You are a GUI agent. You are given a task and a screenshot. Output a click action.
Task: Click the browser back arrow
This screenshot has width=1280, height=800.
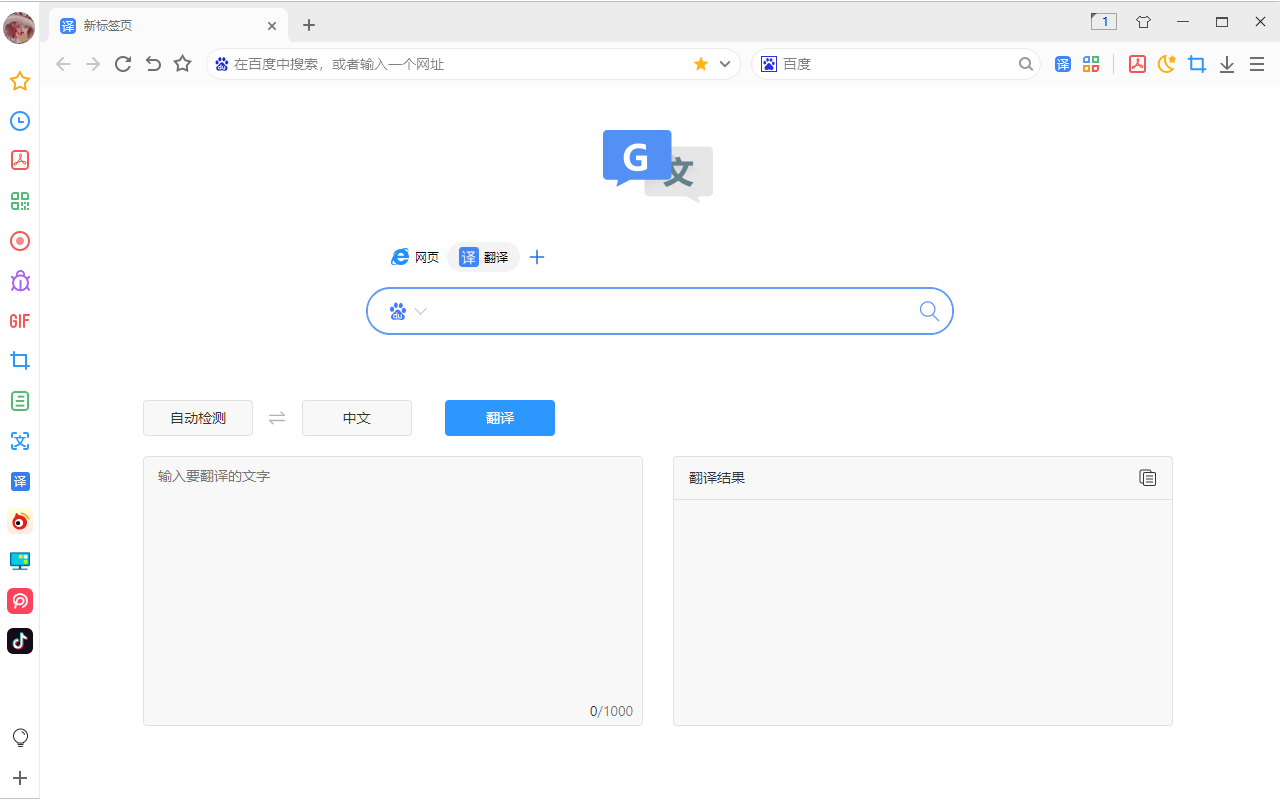point(63,64)
